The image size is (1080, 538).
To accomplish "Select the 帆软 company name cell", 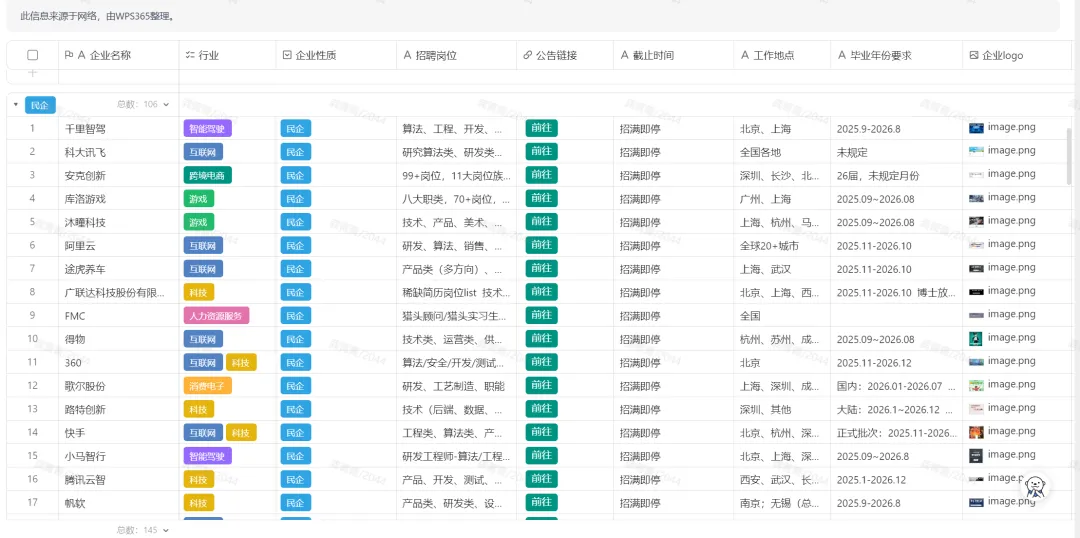I will [118, 503].
